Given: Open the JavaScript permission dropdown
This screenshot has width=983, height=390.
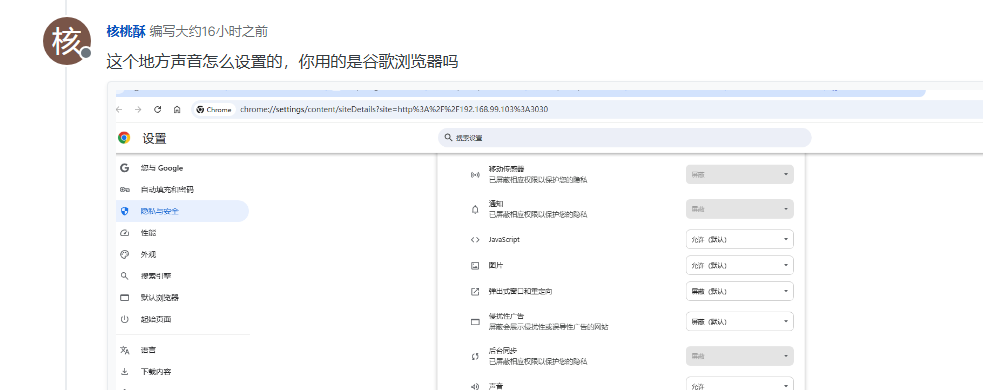Looking at the screenshot, I should 740,240.
